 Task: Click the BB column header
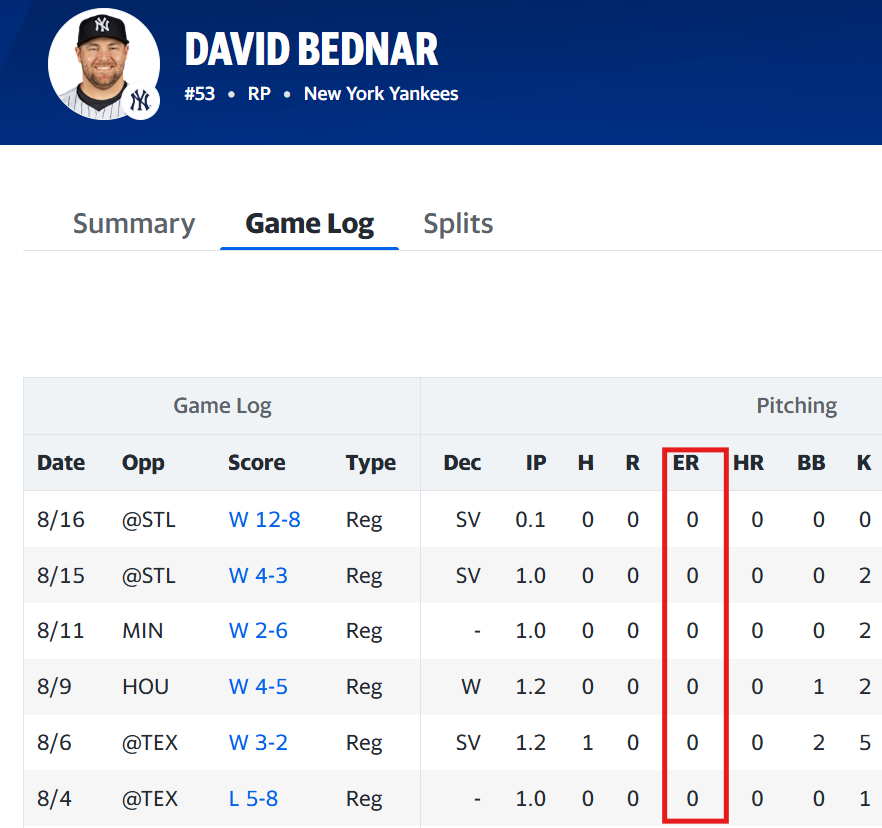coord(811,463)
